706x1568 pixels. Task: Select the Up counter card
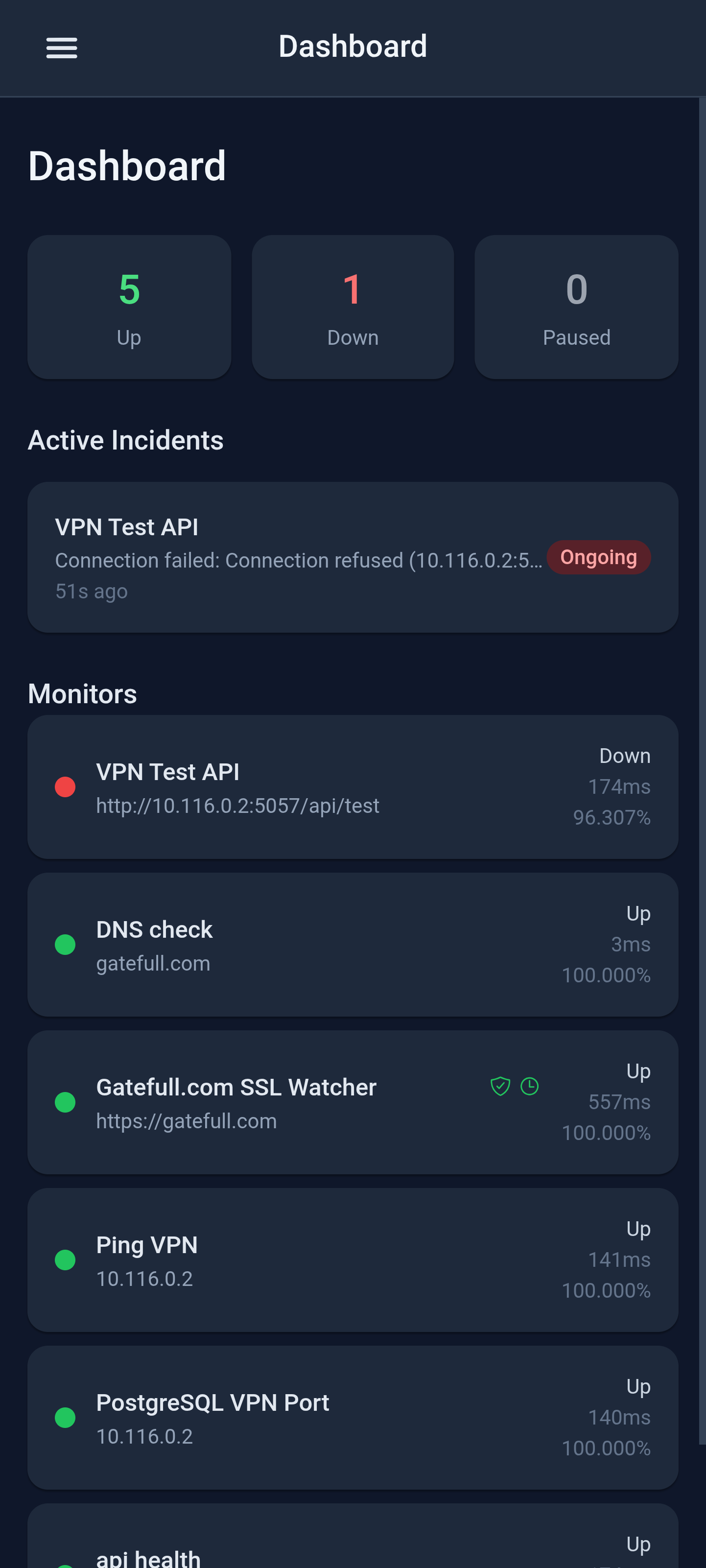128,306
